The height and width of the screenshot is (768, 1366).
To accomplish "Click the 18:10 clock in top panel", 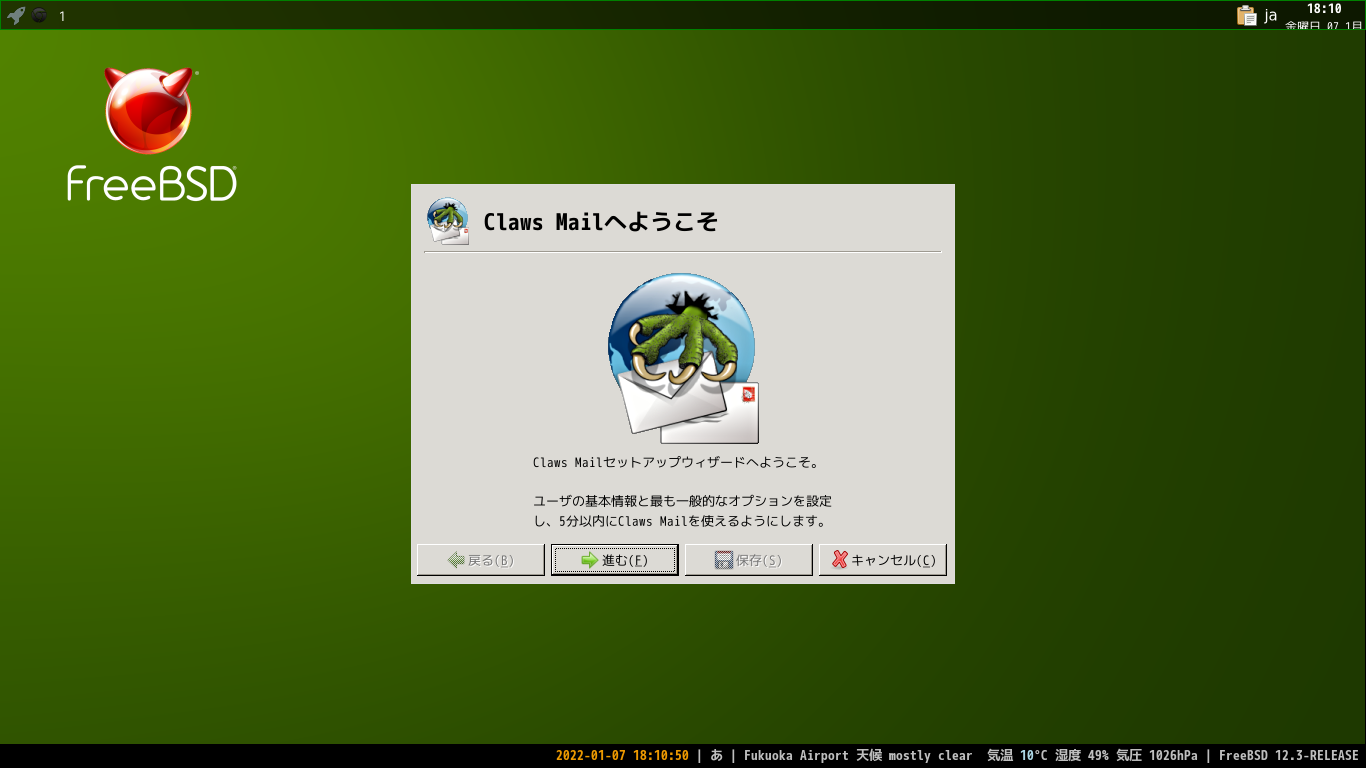I will pos(1324,8).
